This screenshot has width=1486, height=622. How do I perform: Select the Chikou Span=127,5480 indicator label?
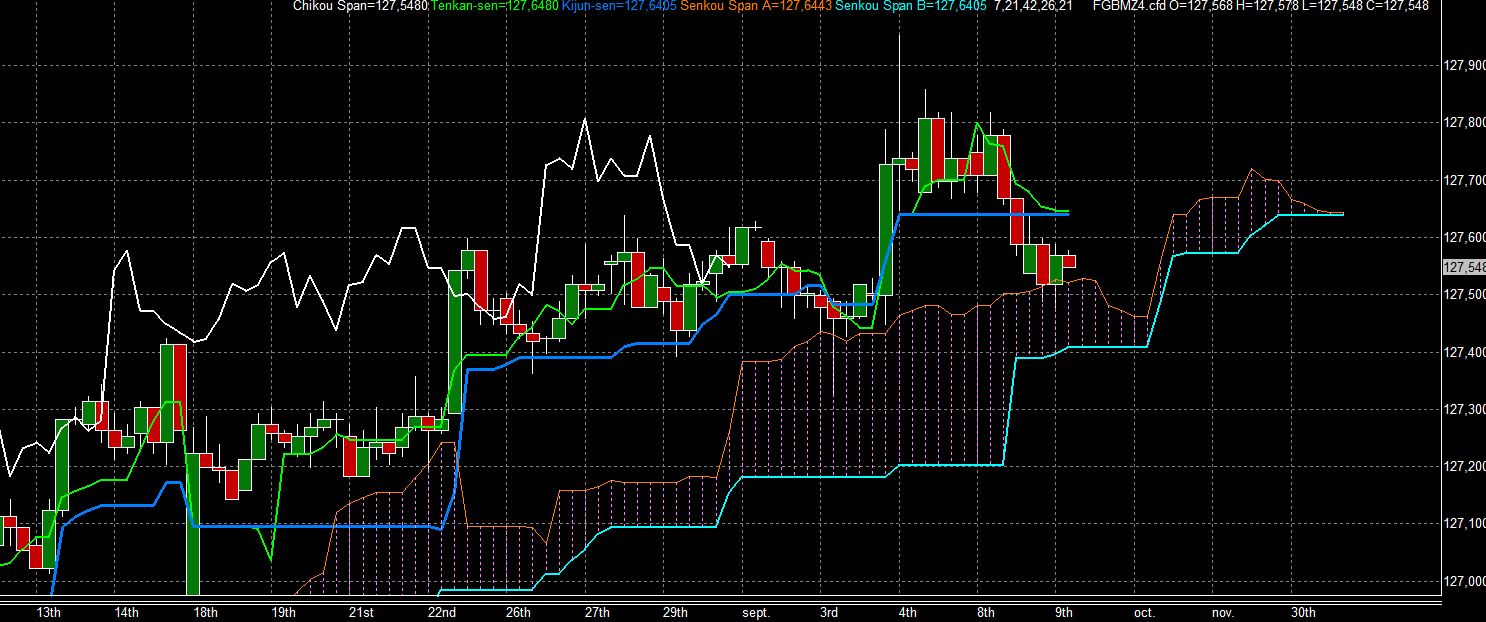point(360,6)
